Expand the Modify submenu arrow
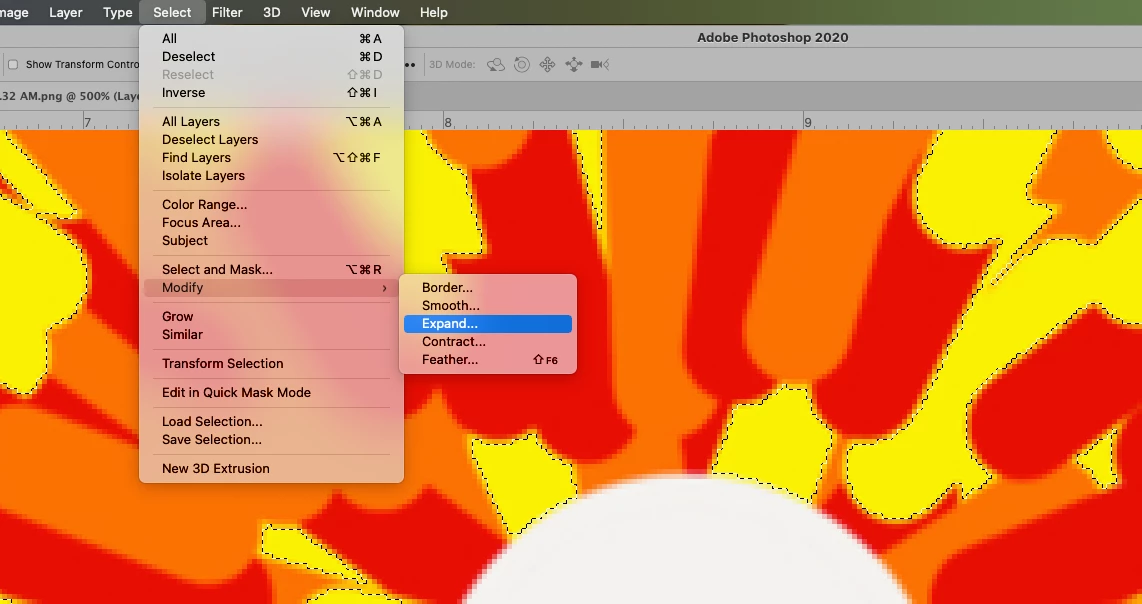Image resolution: width=1142 pixels, height=604 pixels. [384, 288]
